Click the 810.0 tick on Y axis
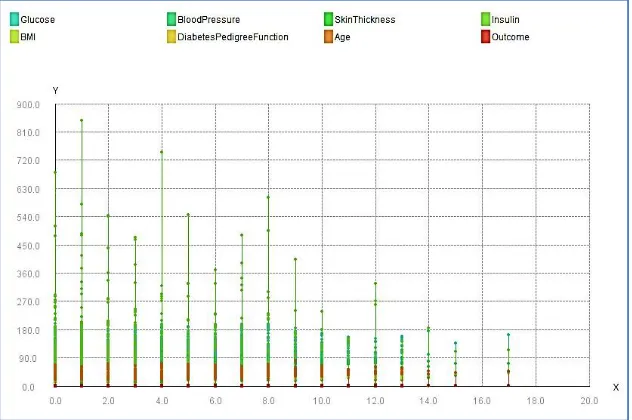The height and width of the screenshot is (420, 632). pyautogui.click(x=28, y=133)
